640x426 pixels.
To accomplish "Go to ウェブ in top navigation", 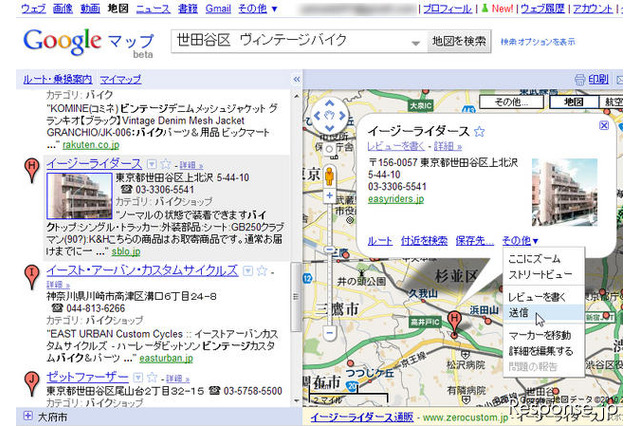I will [x=33, y=9].
